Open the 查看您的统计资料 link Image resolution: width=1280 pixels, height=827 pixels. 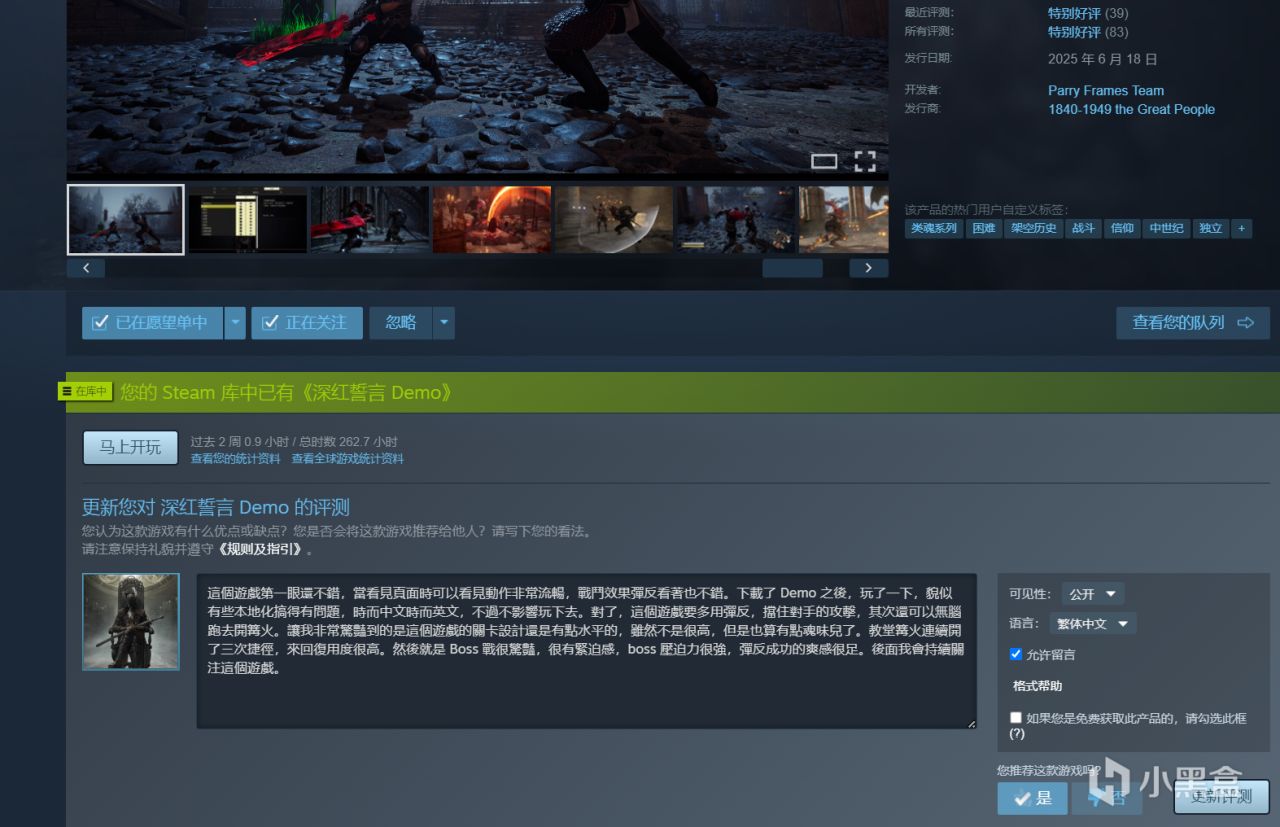tap(236, 459)
